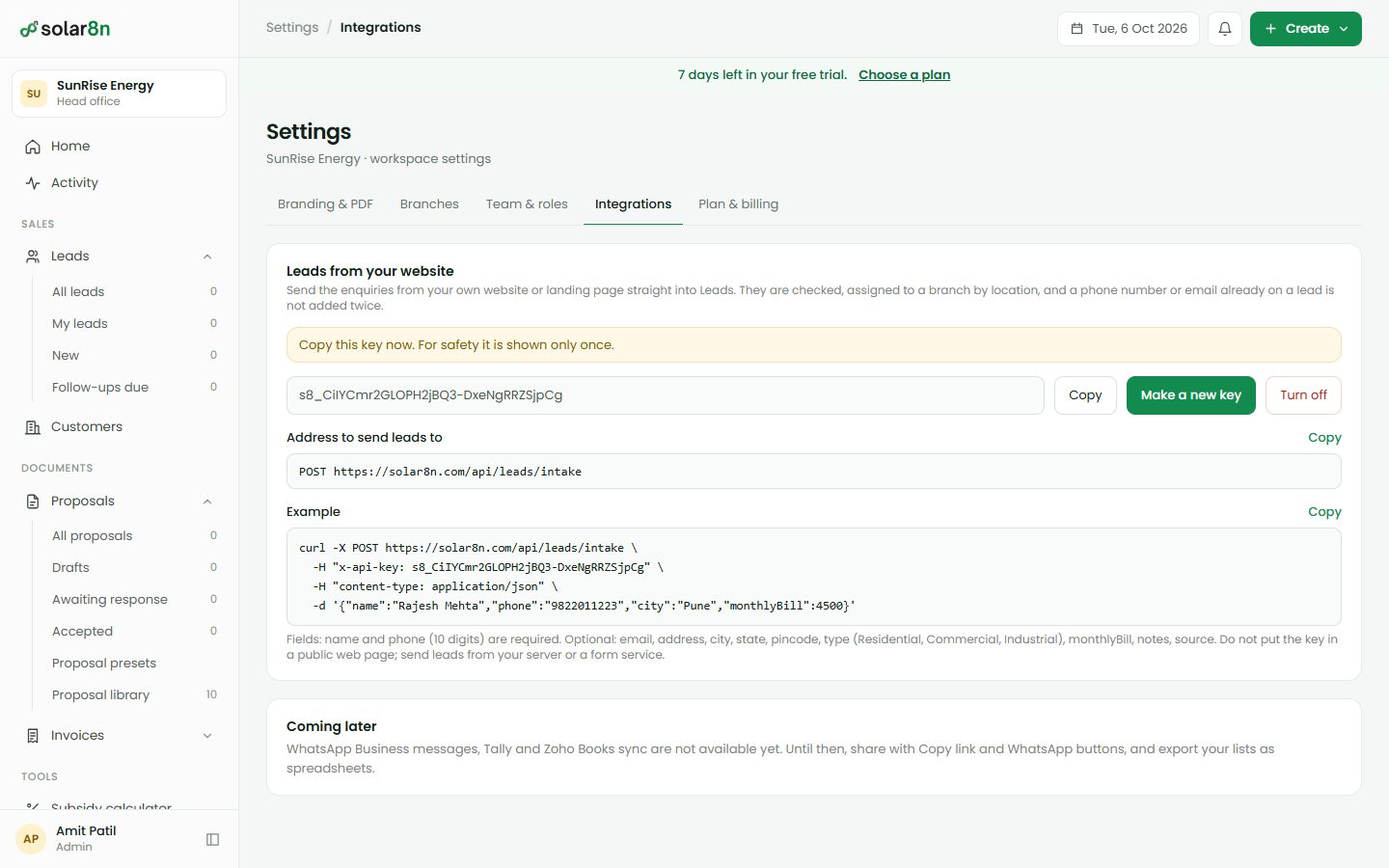Screen dimensions: 1389x868
Task: Expand the Invoices section chevron
Action: 207,736
